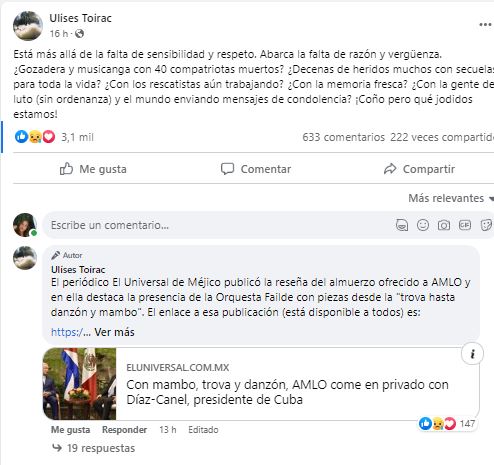494x465 pixels.
Task: Click the avatar sticker icon in comment box
Action: (x=402, y=225)
